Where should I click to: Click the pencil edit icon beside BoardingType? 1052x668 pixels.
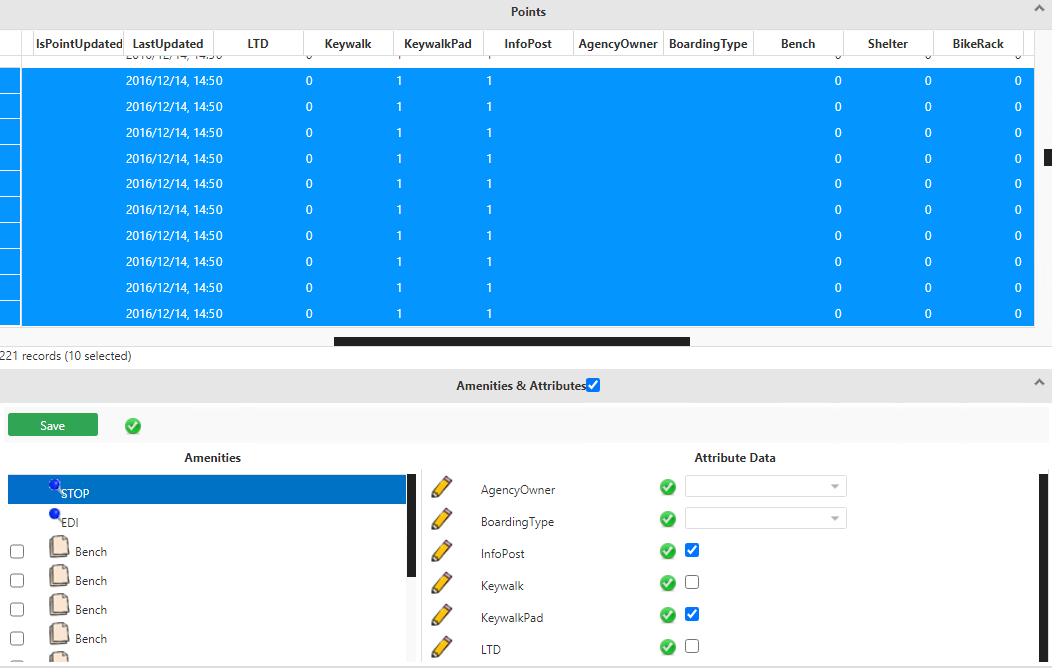[x=441, y=519]
